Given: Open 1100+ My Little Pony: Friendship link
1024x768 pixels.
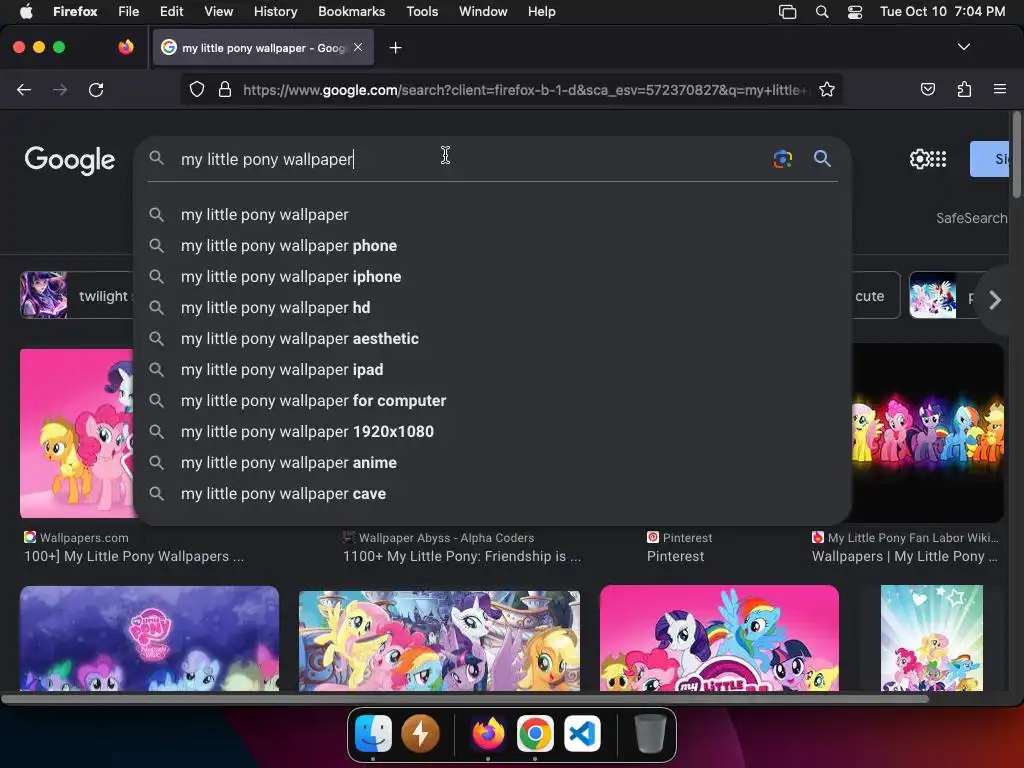Looking at the screenshot, I should tap(462, 556).
